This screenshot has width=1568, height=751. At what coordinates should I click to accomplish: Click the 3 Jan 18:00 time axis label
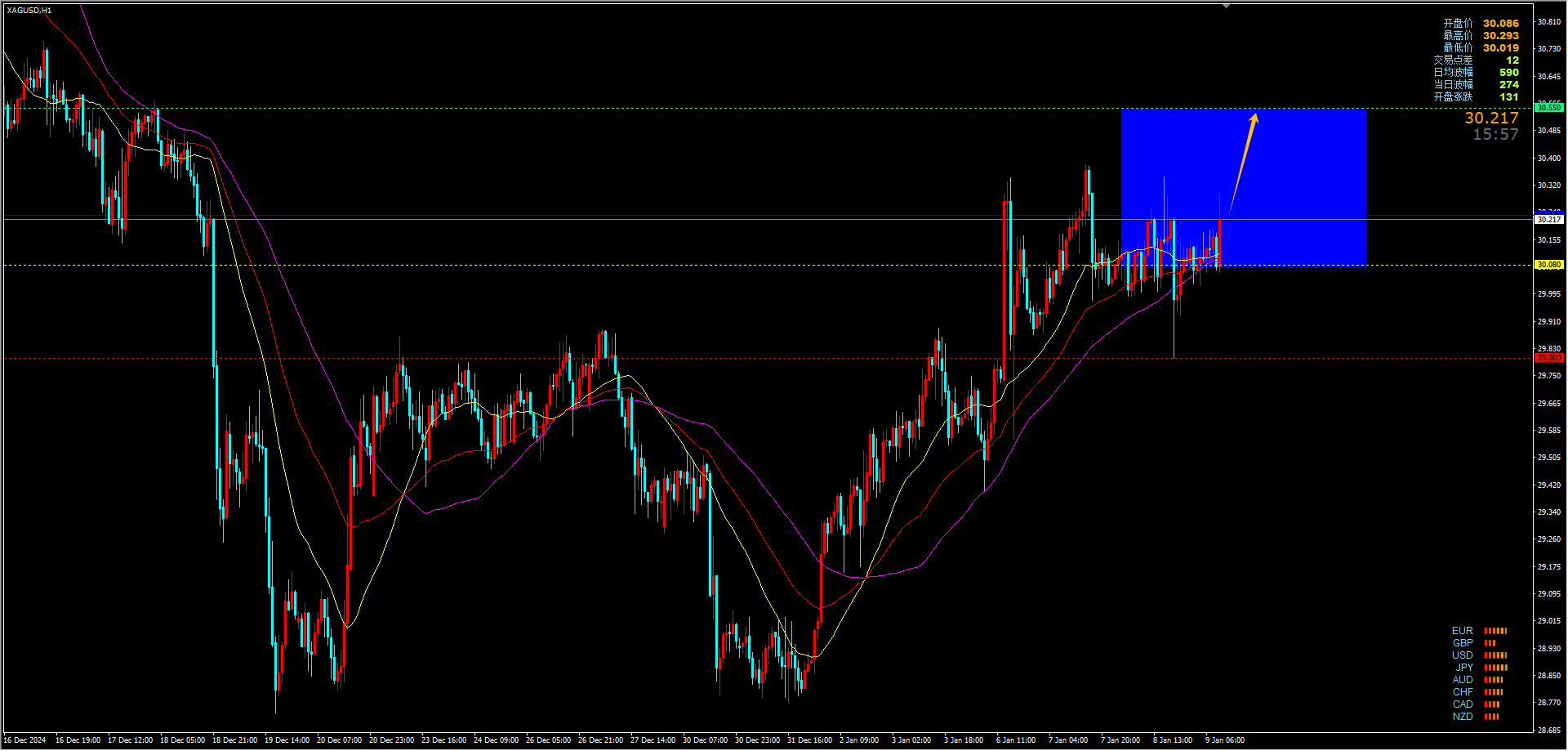[964, 740]
